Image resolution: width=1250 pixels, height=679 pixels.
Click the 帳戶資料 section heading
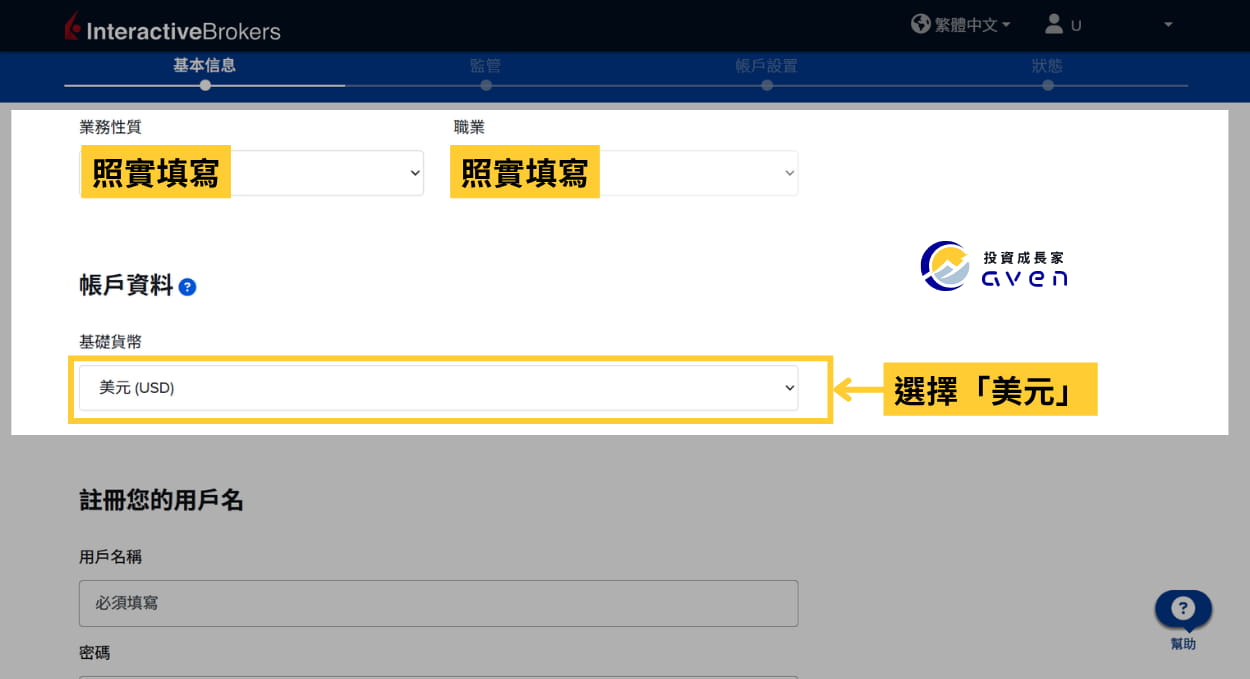[x=126, y=286]
